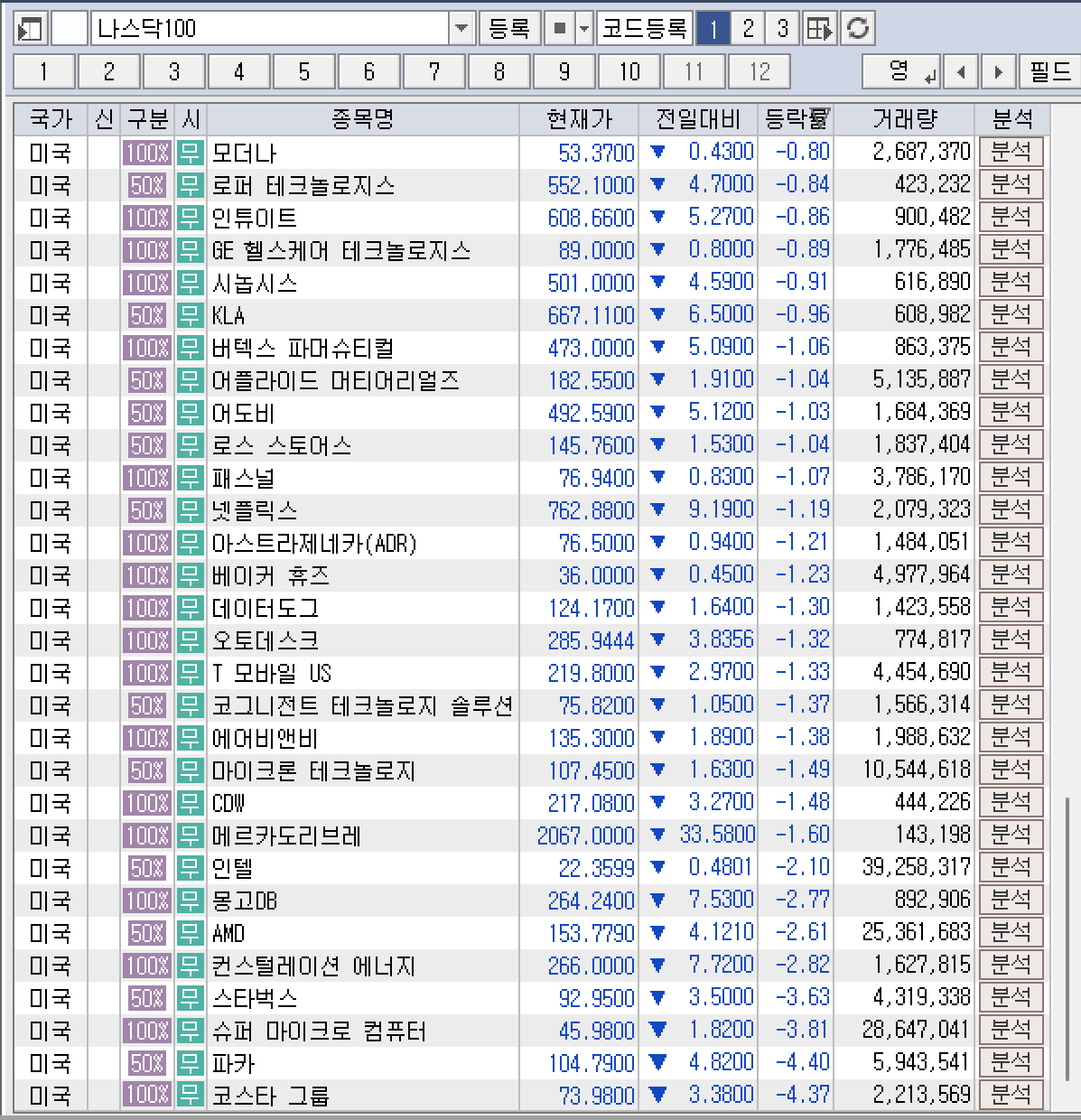Screen dimensions: 1081x1120
Task: Select view preset 2 button
Action: 748,29
